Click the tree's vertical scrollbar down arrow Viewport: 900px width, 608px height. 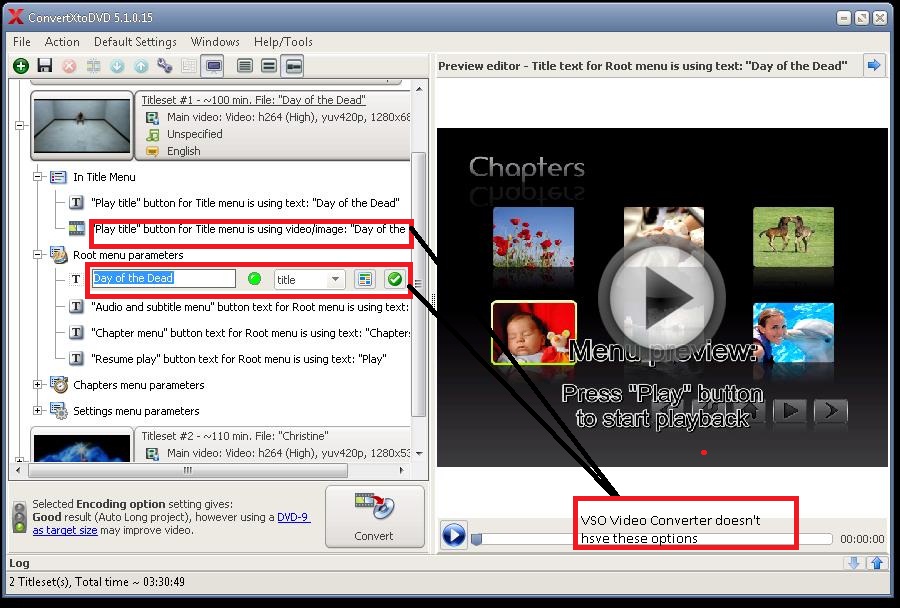pyautogui.click(x=420, y=454)
